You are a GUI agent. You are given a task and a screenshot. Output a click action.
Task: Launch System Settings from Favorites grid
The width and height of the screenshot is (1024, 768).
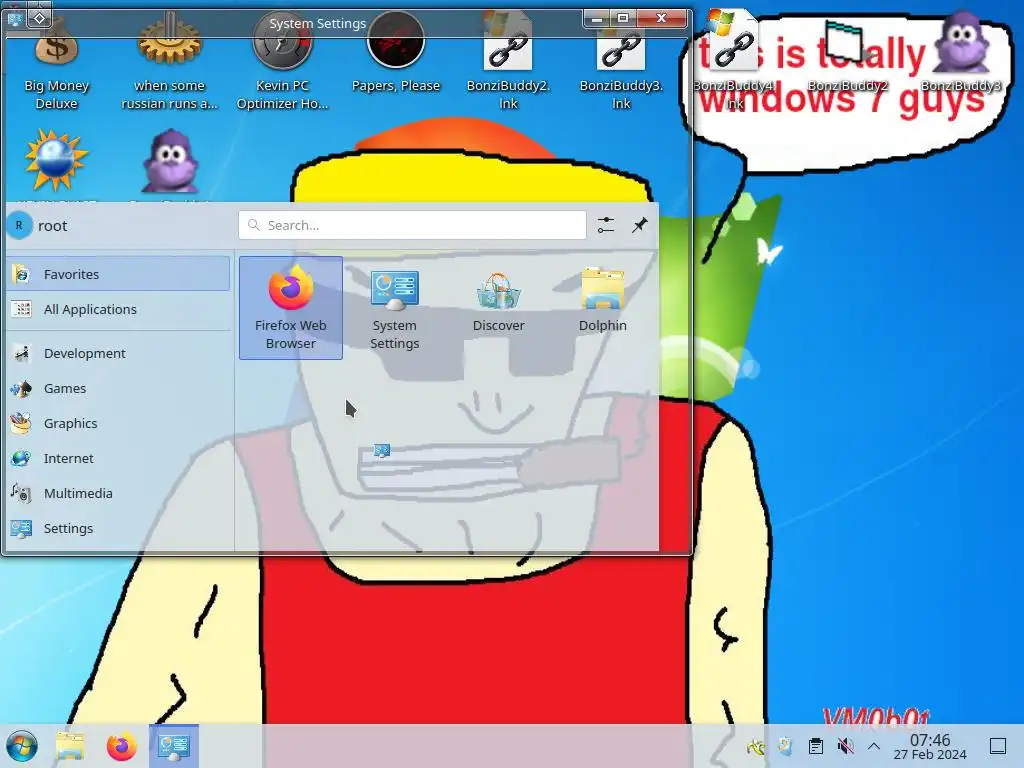pyautogui.click(x=394, y=308)
